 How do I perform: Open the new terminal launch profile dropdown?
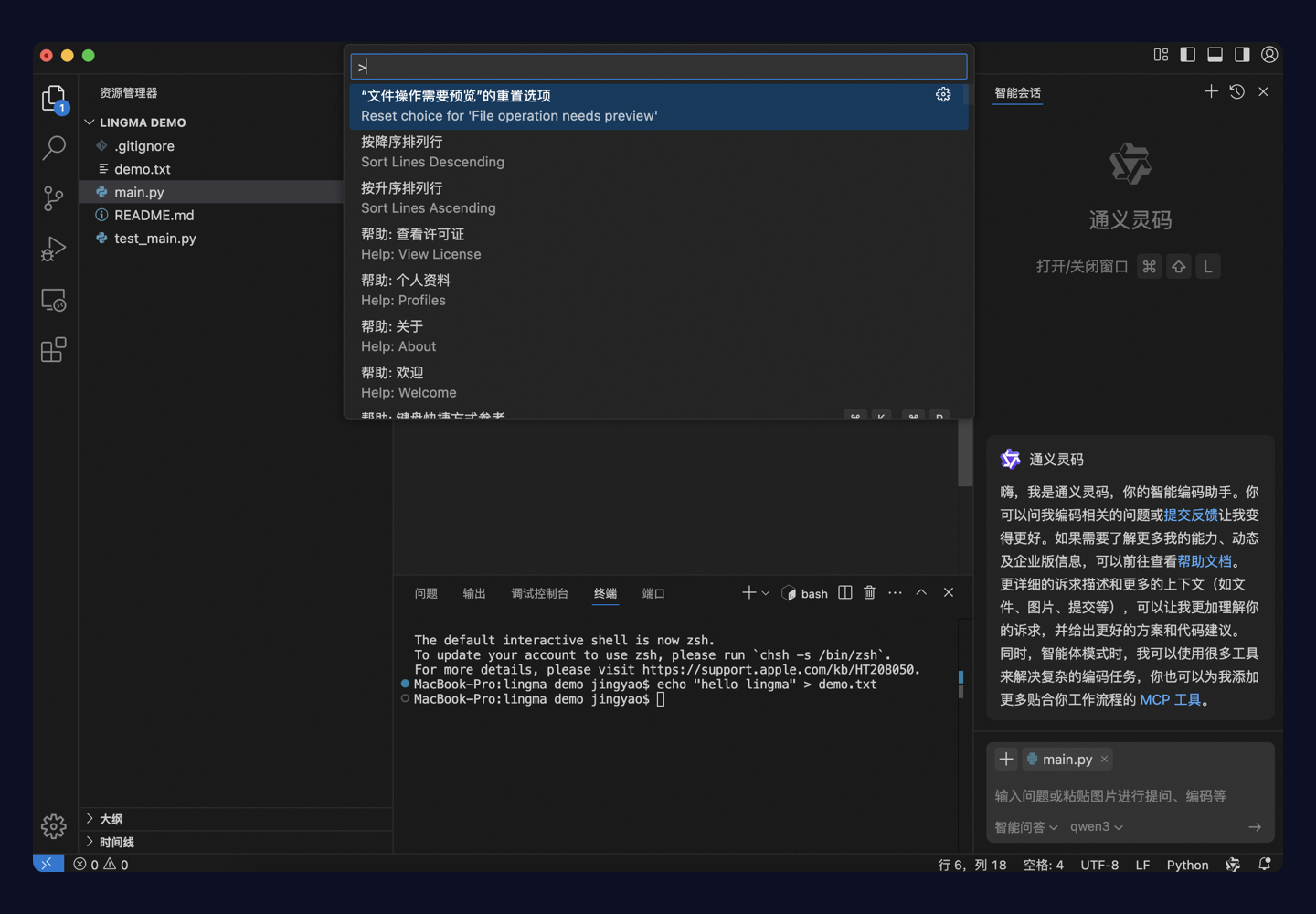point(766,593)
